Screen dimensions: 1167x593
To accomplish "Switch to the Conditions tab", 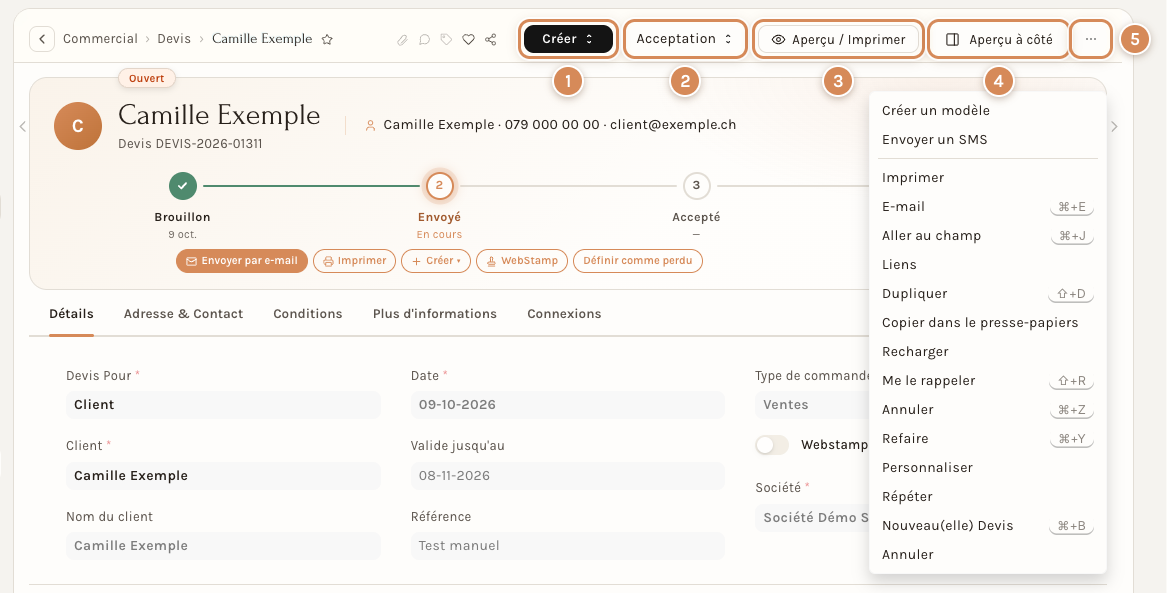I will pyautogui.click(x=307, y=314).
